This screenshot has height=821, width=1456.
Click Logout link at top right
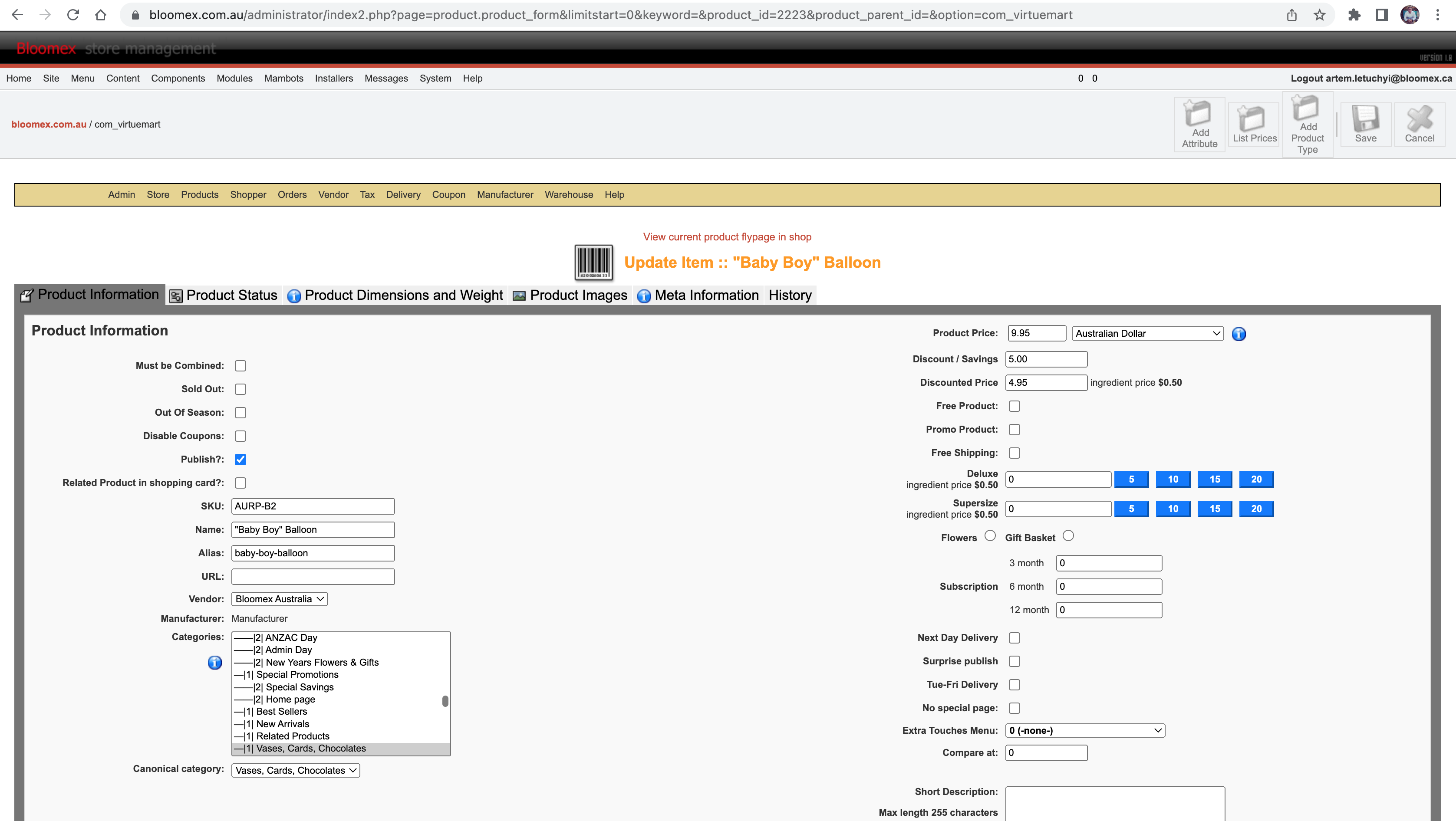(1371, 79)
